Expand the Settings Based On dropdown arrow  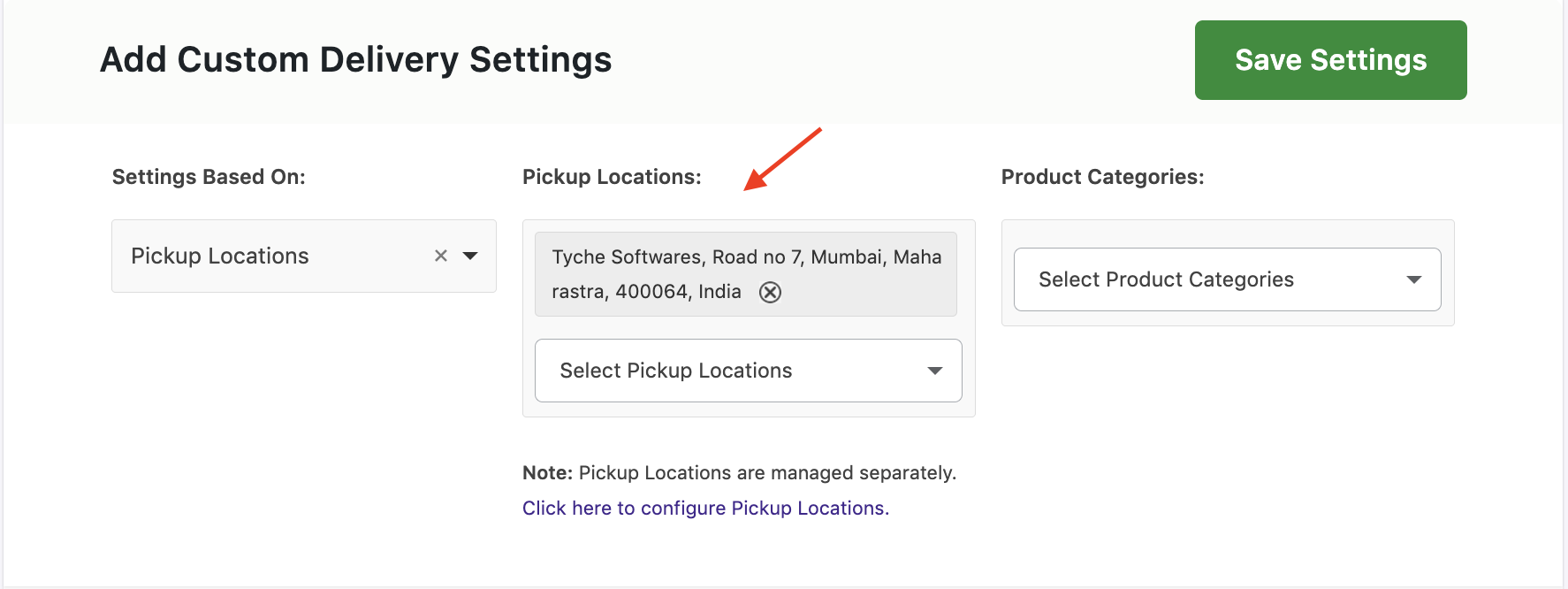470,256
